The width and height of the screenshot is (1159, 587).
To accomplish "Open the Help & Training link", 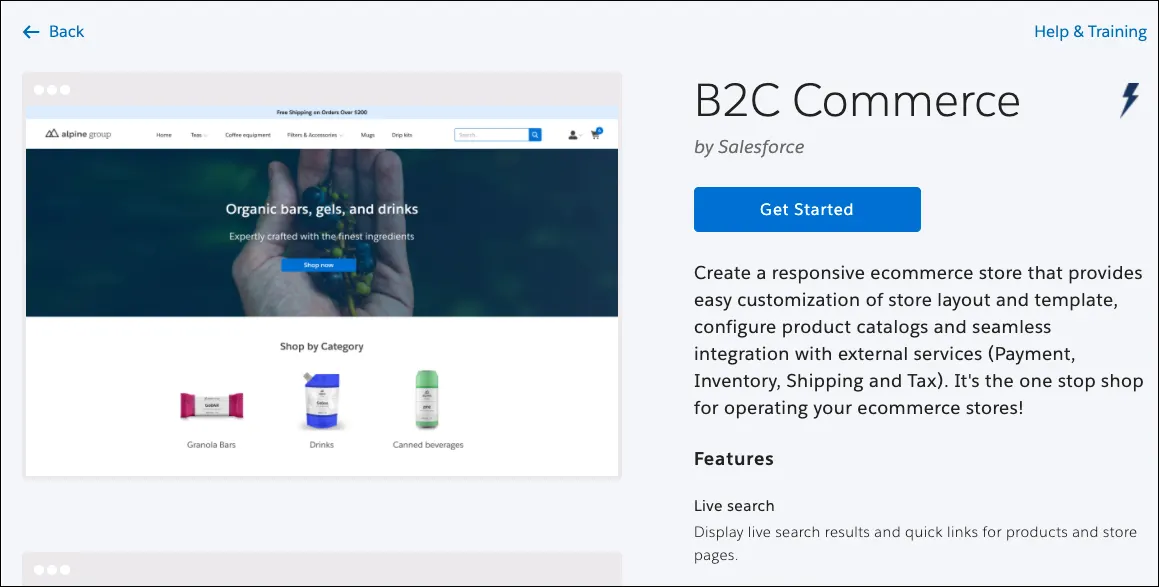I will [x=1090, y=32].
